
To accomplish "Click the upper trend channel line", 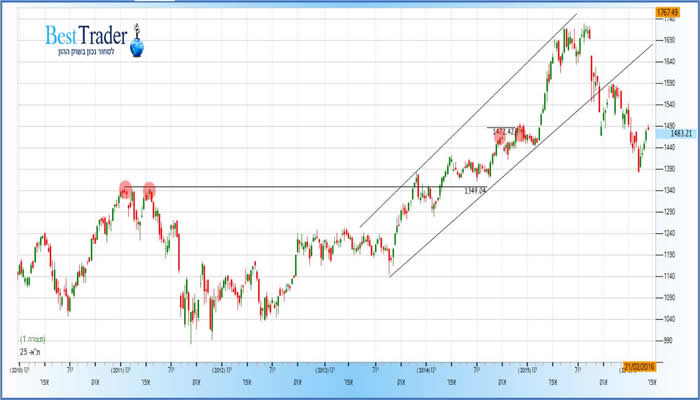I will (470, 120).
